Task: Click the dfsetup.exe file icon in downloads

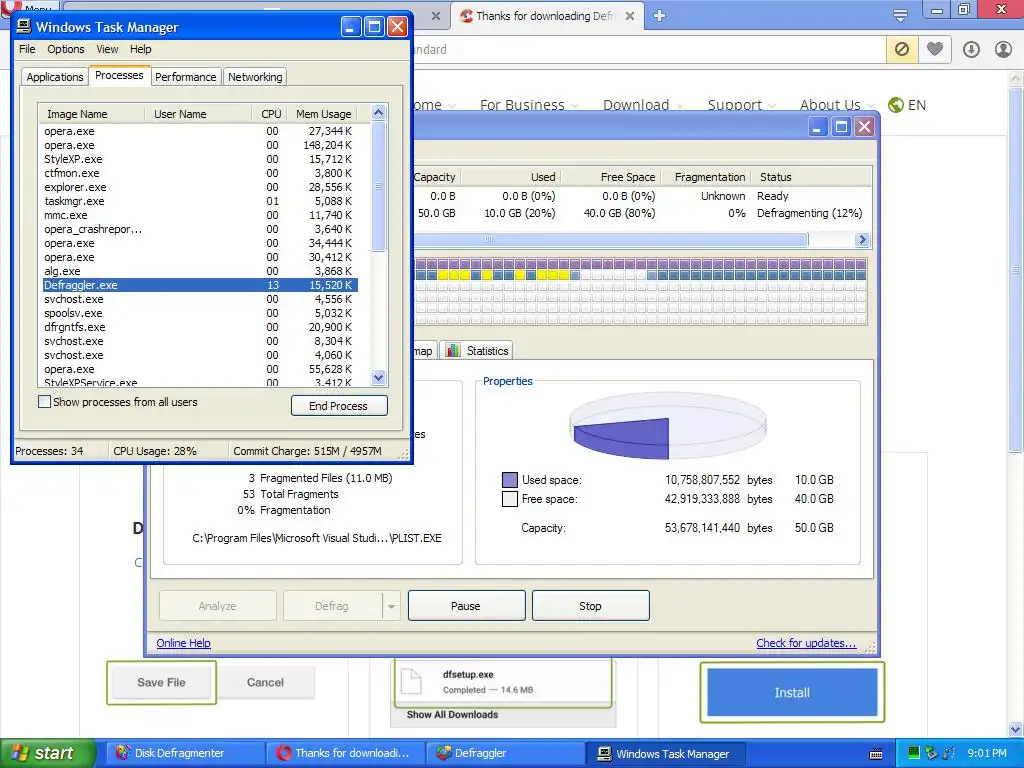Action: click(x=411, y=681)
